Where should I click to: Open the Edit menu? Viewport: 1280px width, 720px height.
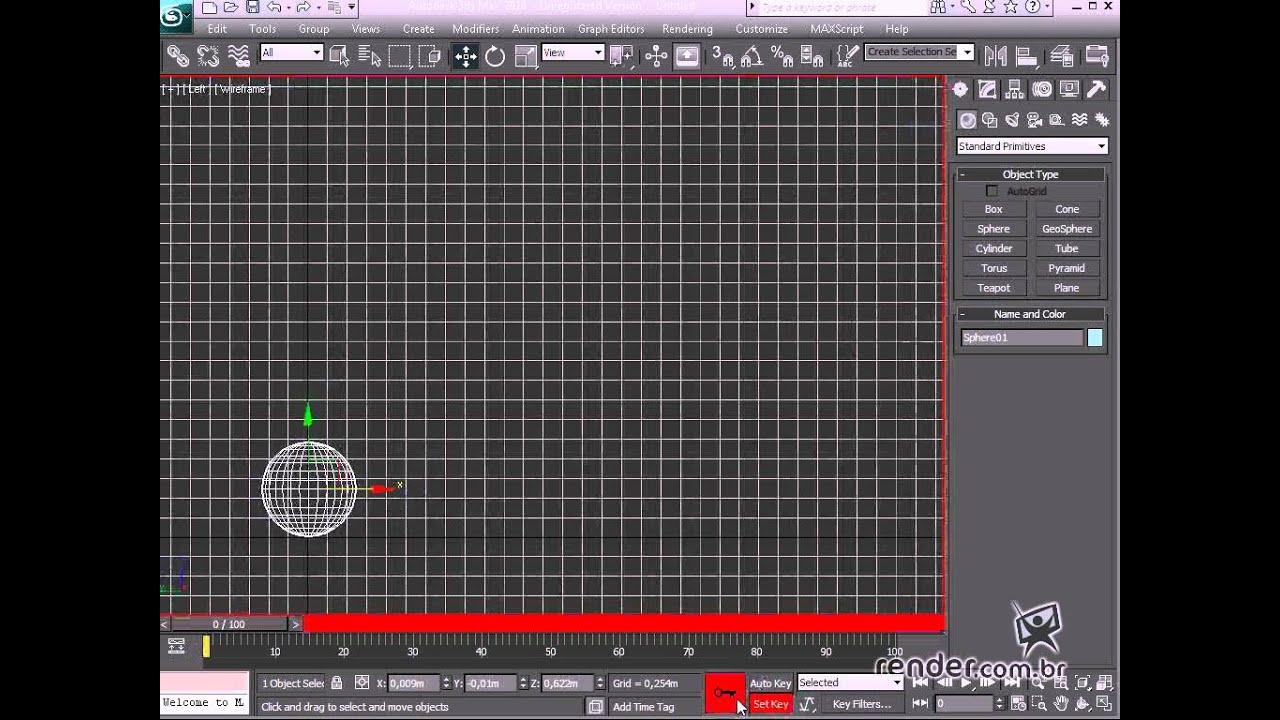(x=217, y=29)
